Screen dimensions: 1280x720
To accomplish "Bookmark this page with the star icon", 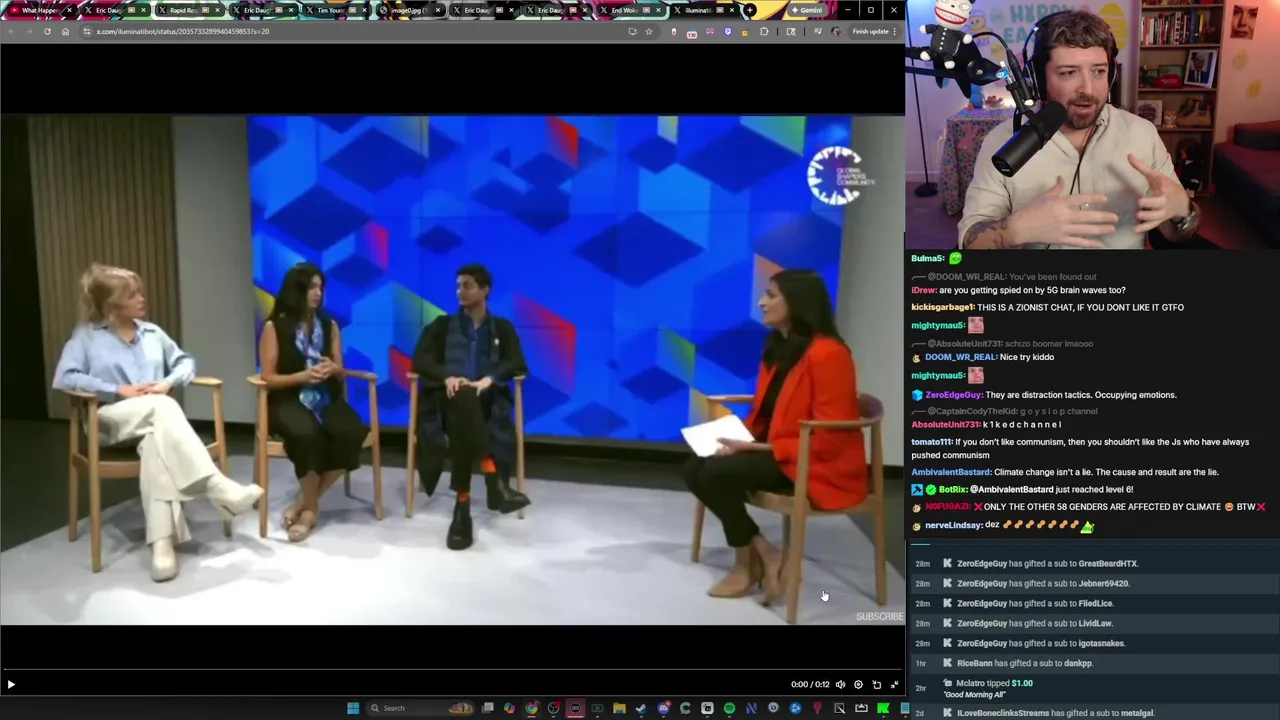I will coord(649,31).
